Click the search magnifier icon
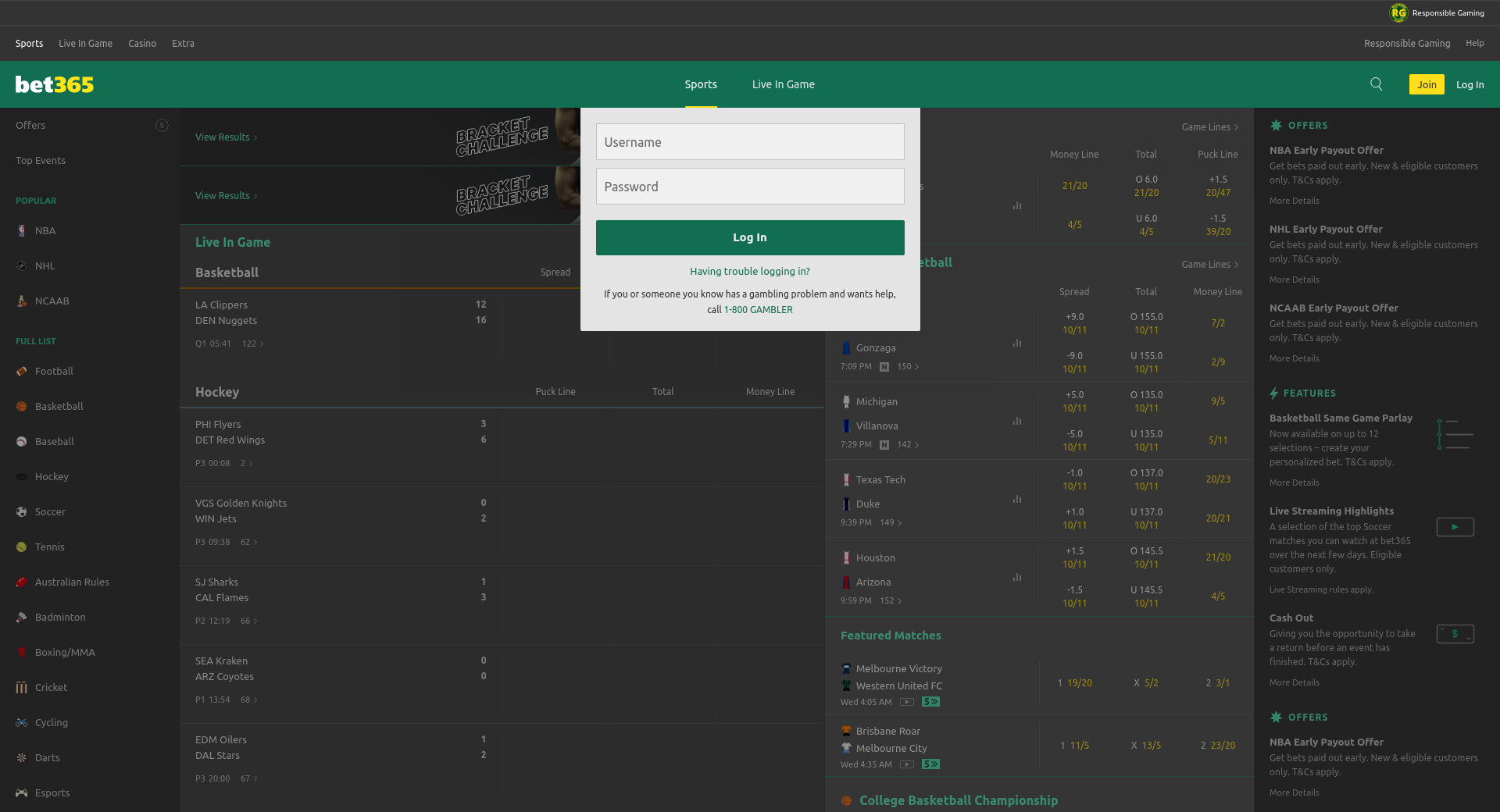Viewport: 1500px width, 812px height. tap(1376, 84)
